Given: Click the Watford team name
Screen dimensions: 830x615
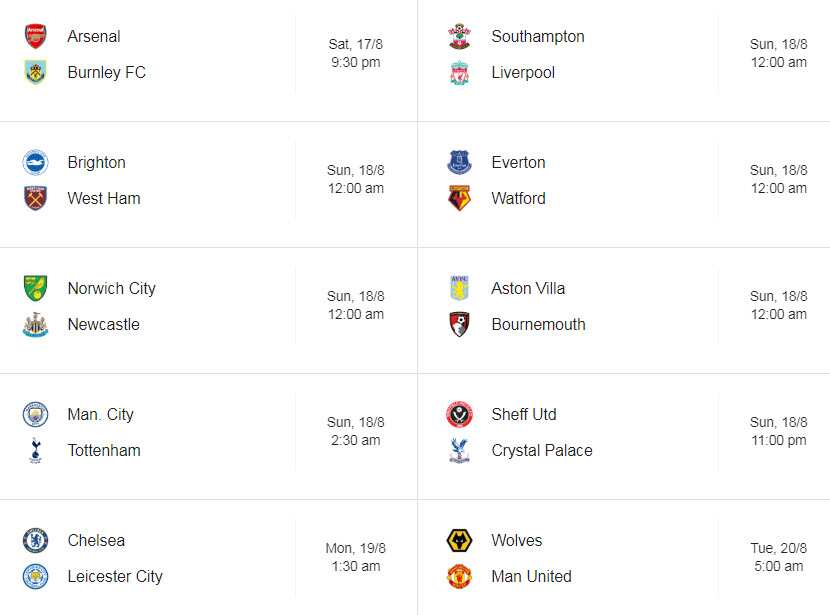Looking at the screenshot, I should (517, 198).
